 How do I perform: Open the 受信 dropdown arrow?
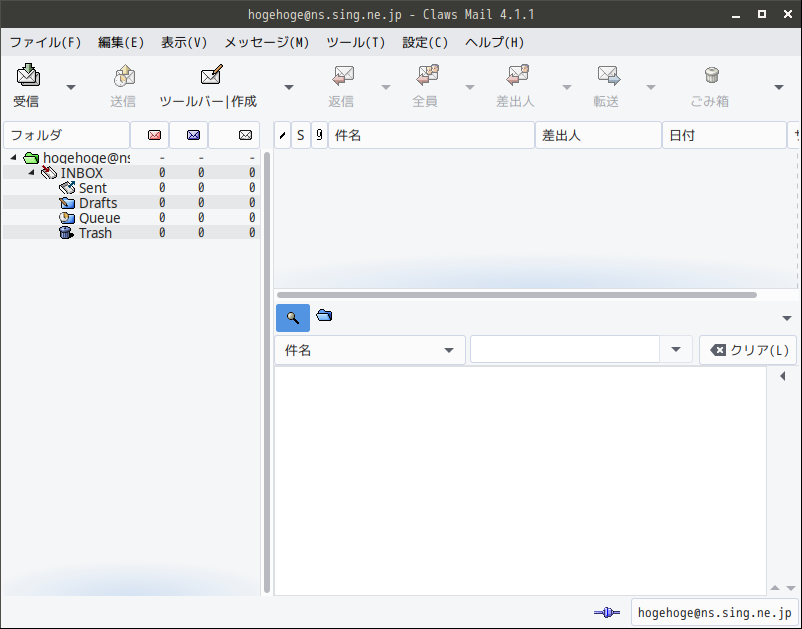pyautogui.click(x=71, y=87)
